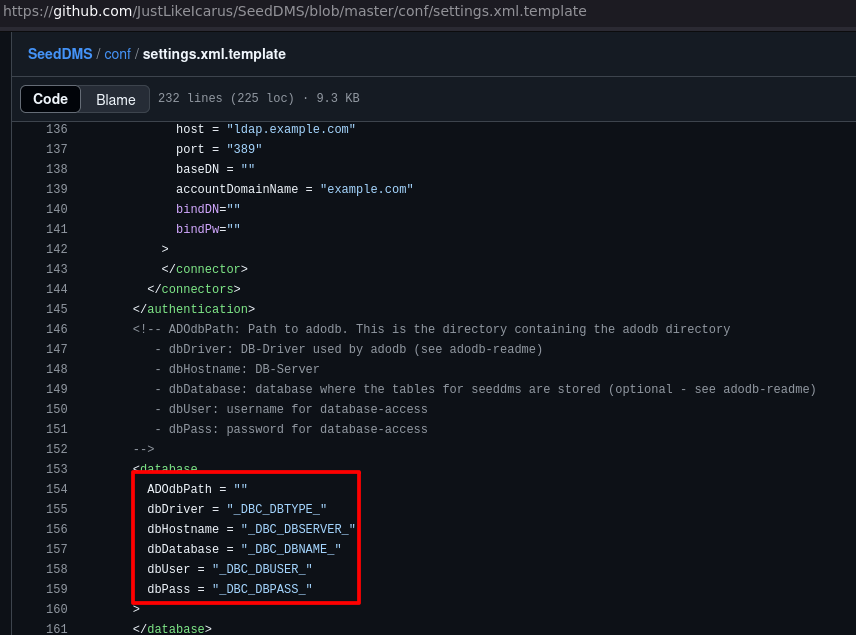
Task: Switch to the Blame view tab
Action: point(116,99)
